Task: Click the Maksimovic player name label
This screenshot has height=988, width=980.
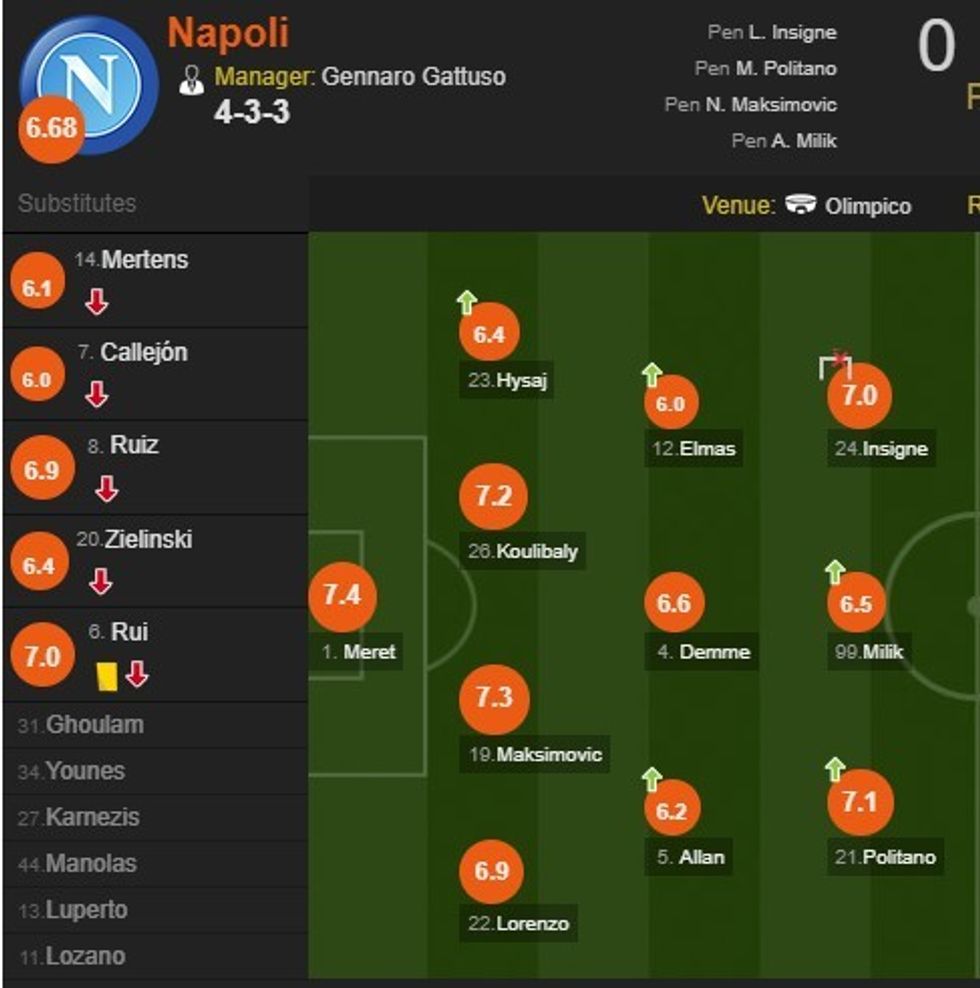Action: click(x=549, y=755)
